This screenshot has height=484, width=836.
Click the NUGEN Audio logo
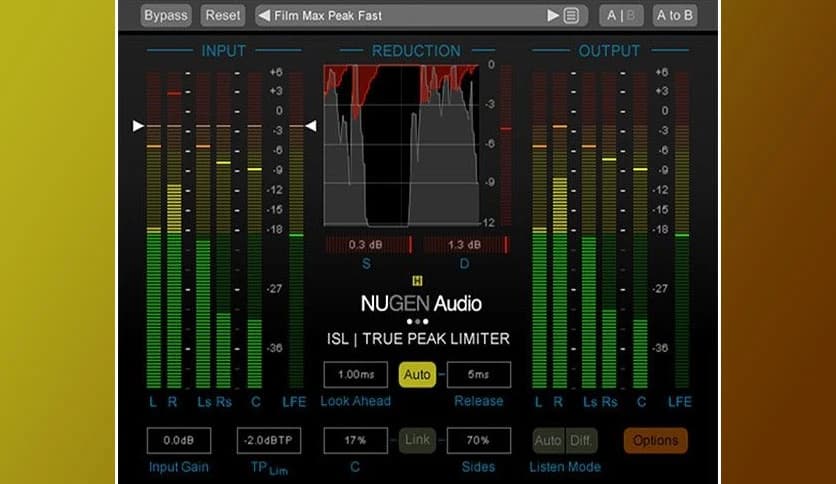421,304
